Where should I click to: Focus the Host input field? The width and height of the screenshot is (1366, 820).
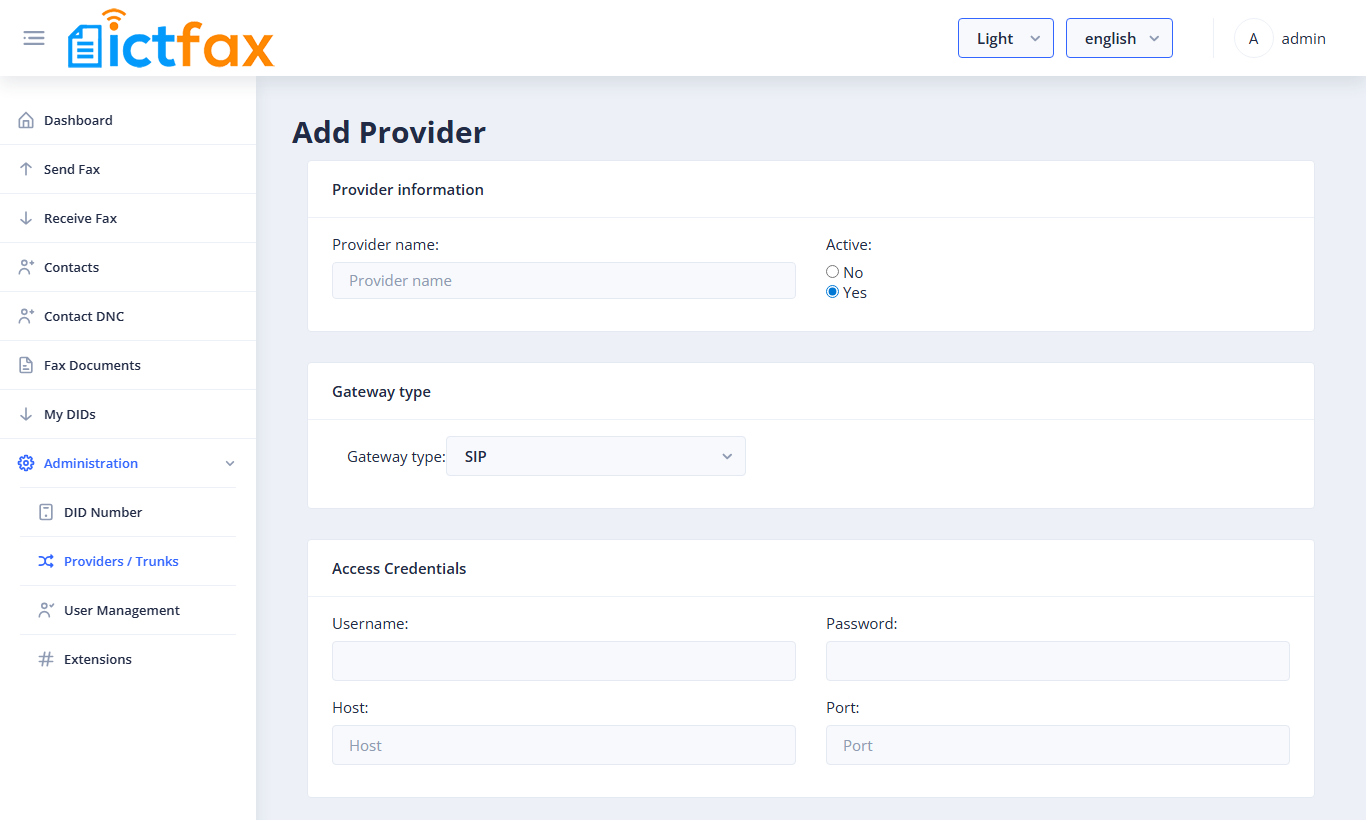click(564, 745)
